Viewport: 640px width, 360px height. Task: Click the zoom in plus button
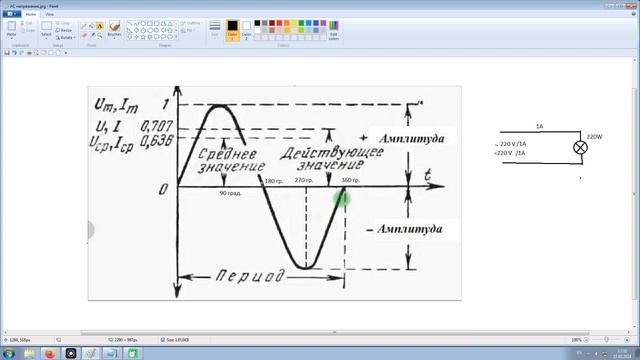(x=627, y=340)
